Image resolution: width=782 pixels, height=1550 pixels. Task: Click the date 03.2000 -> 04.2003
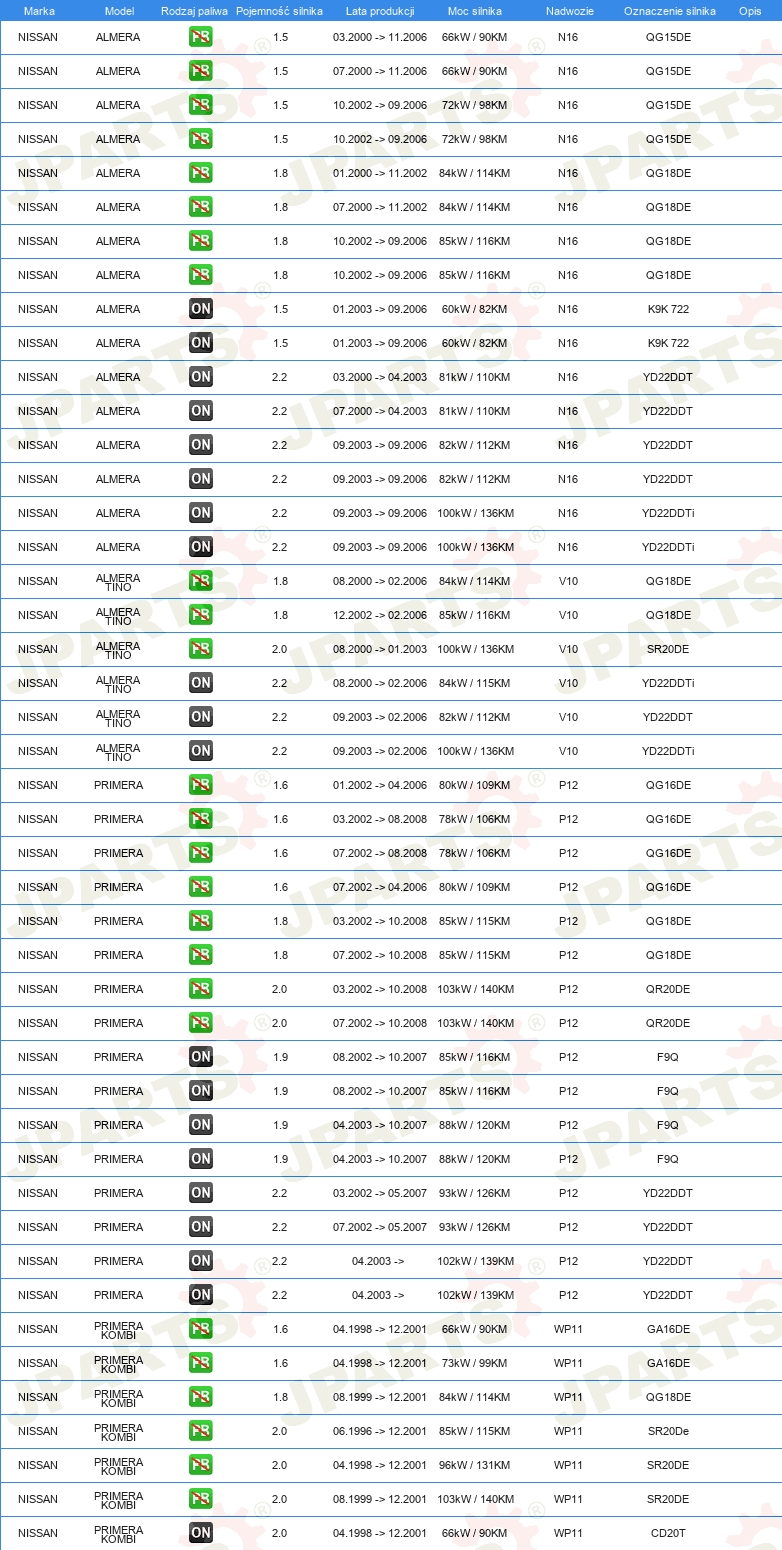click(380, 377)
